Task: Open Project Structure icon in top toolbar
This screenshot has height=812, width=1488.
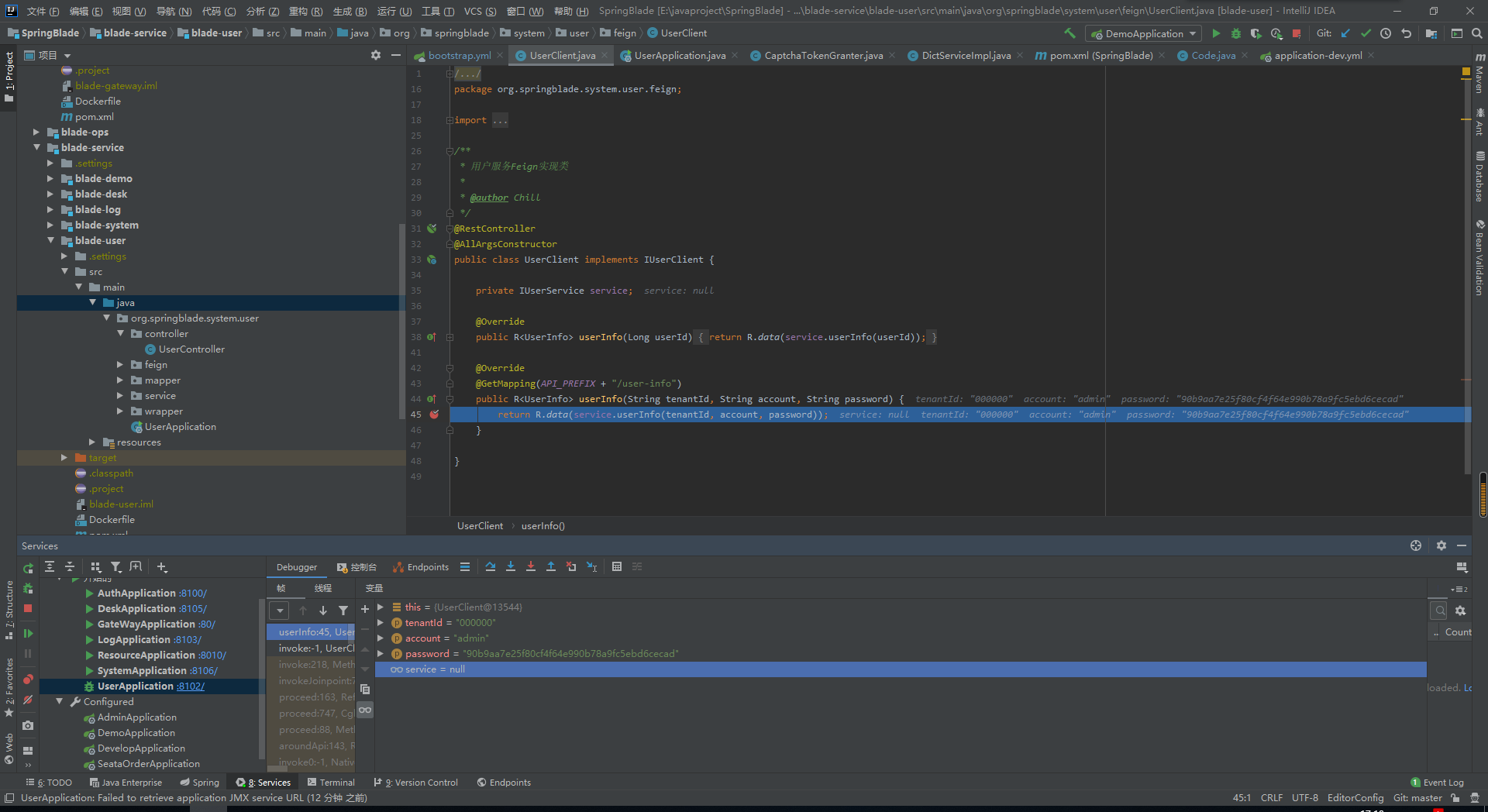Action: [1431, 33]
